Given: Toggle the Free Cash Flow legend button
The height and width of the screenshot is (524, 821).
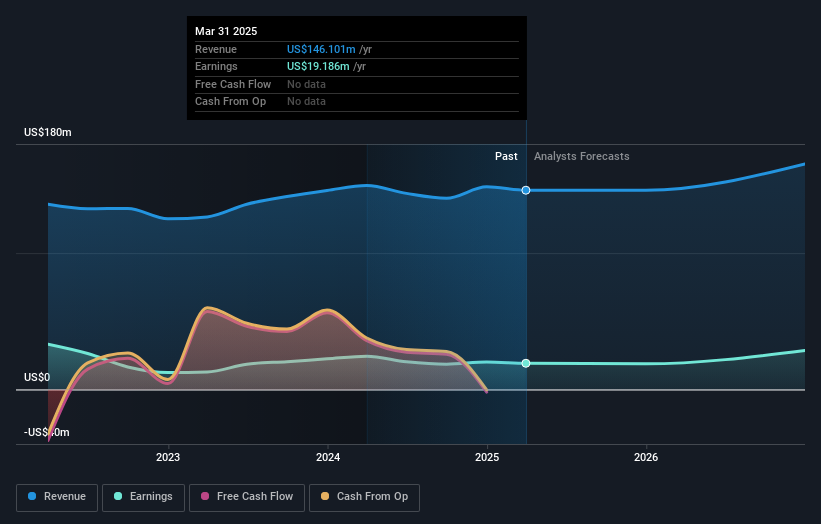Looking at the screenshot, I should point(247,497).
